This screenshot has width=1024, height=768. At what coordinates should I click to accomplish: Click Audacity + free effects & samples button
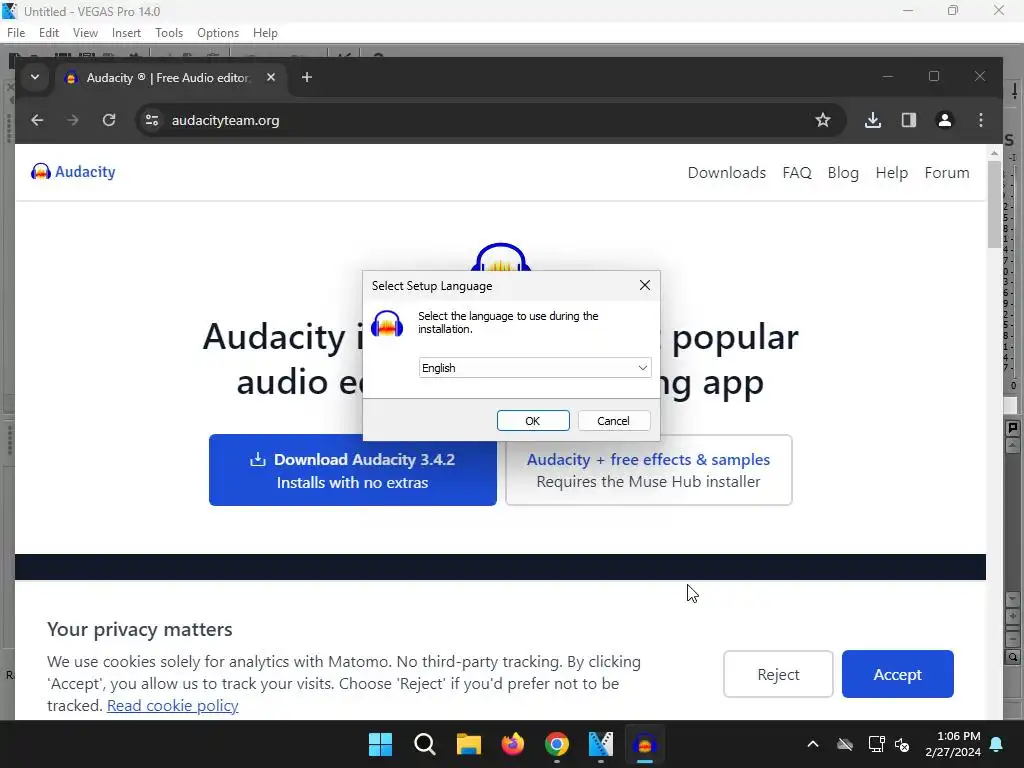[x=648, y=470]
